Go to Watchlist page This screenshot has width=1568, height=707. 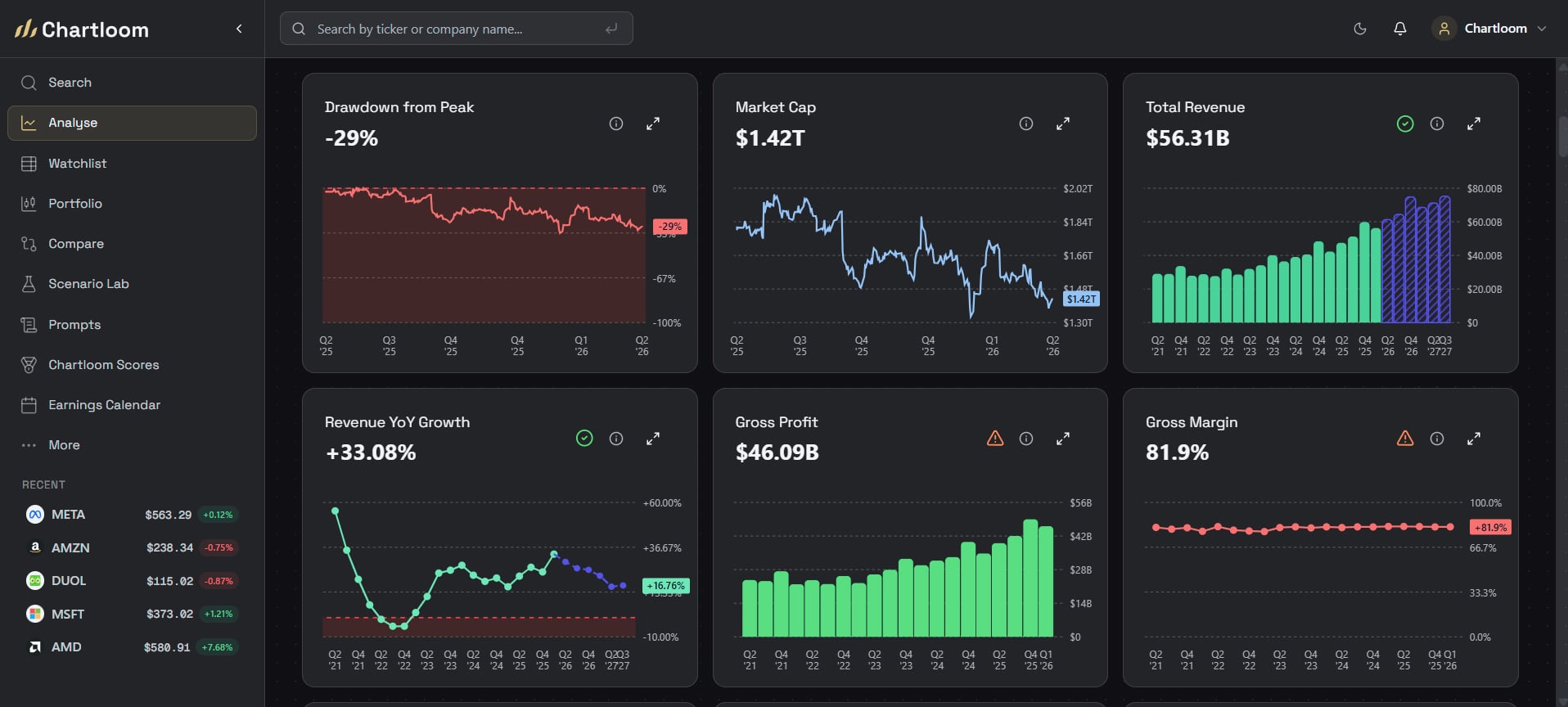pyautogui.click(x=132, y=164)
